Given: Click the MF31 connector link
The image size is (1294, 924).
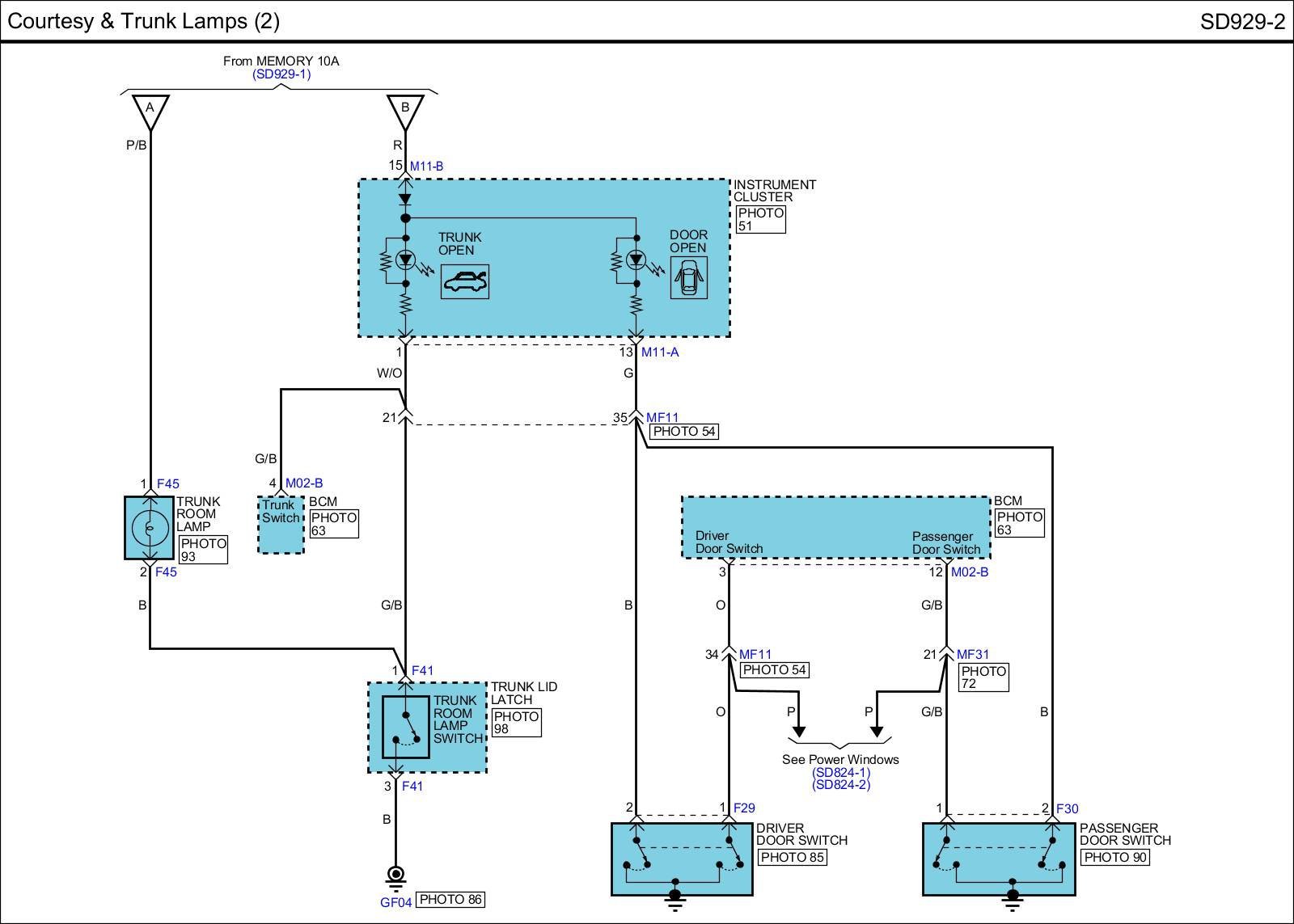Looking at the screenshot, I should (973, 655).
